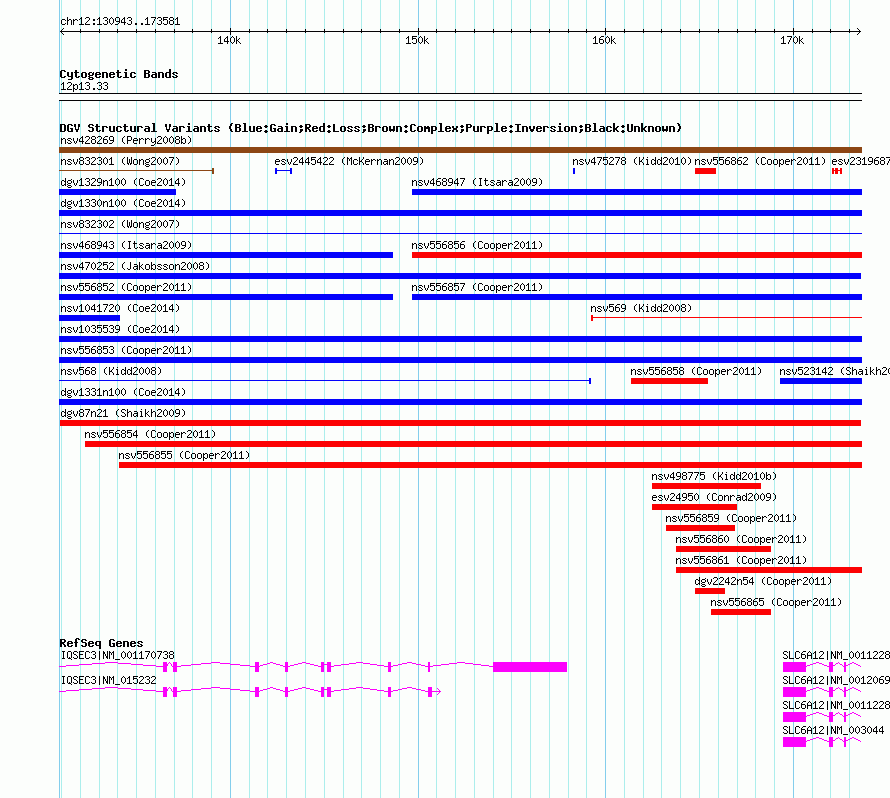Select the red nsv556855 loss bar
This screenshot has width=890, height=798.
(490, 465)
